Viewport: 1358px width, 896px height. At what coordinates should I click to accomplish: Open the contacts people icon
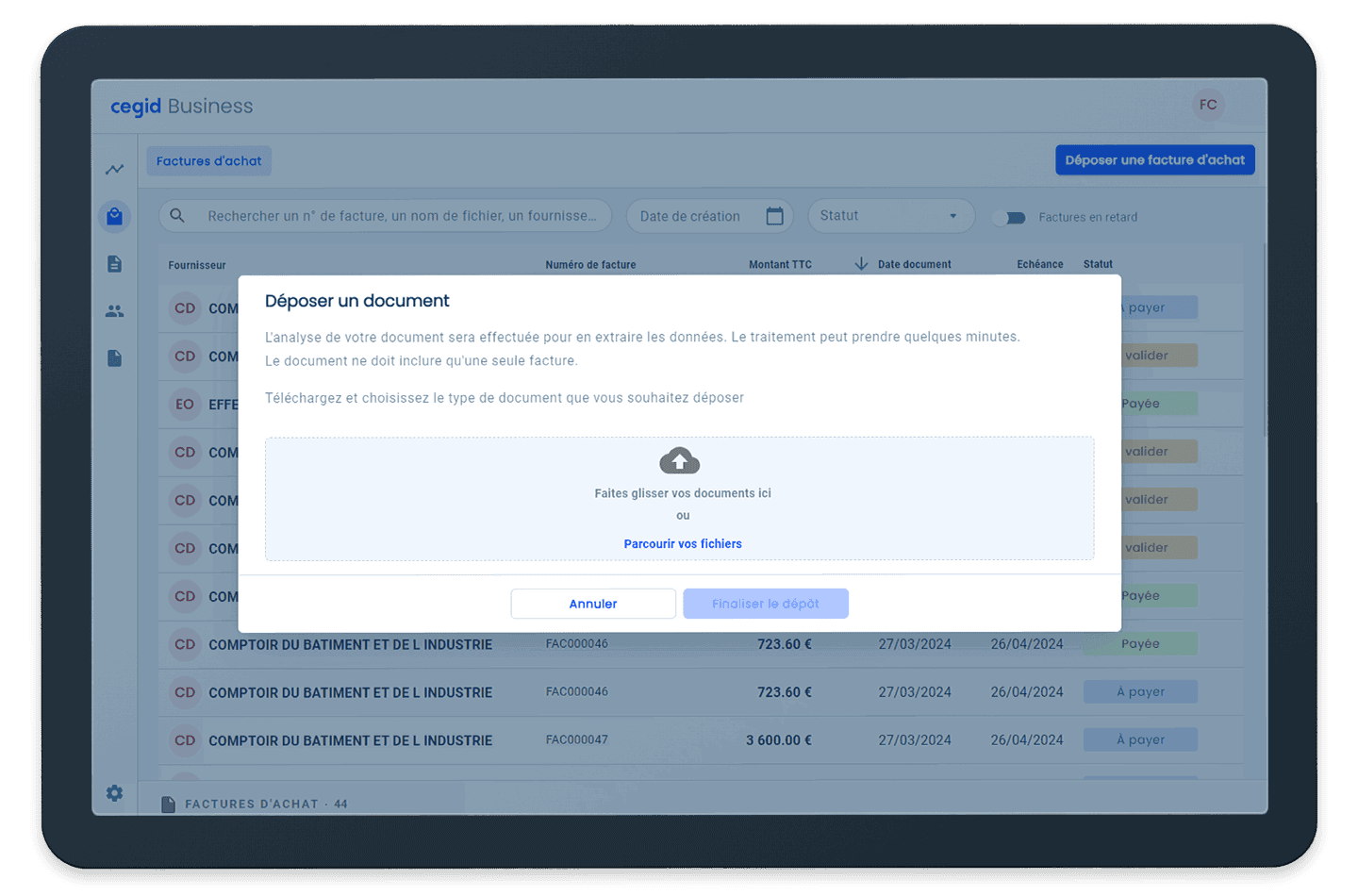click(114, 310)
